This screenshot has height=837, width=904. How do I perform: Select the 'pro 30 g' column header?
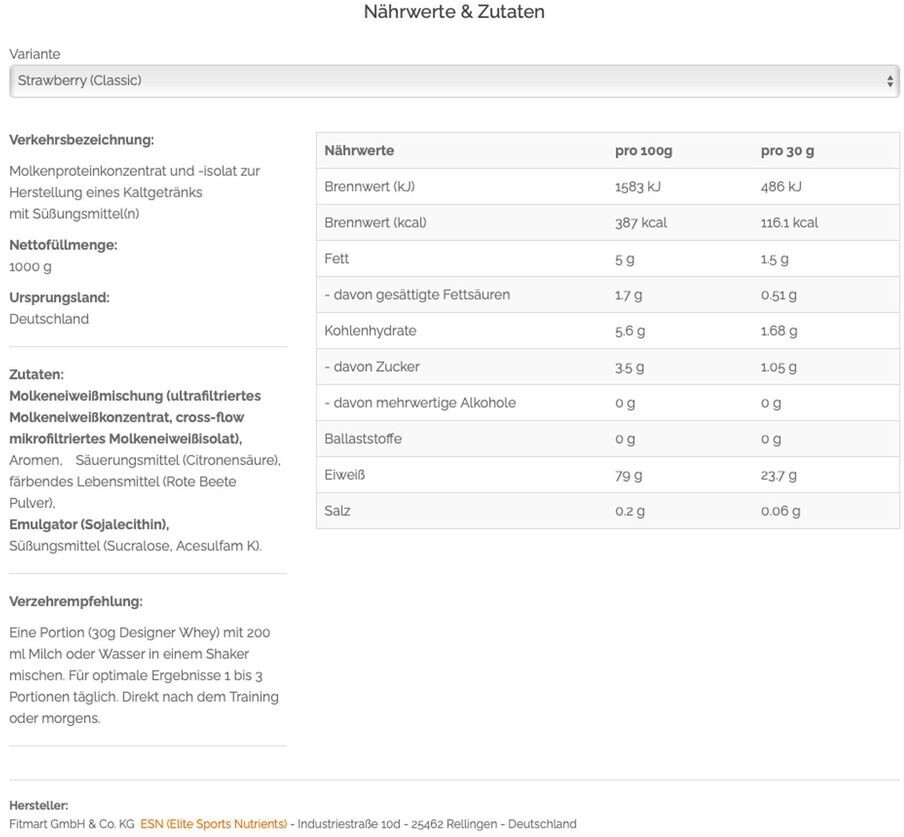click(x=787, y=151)
